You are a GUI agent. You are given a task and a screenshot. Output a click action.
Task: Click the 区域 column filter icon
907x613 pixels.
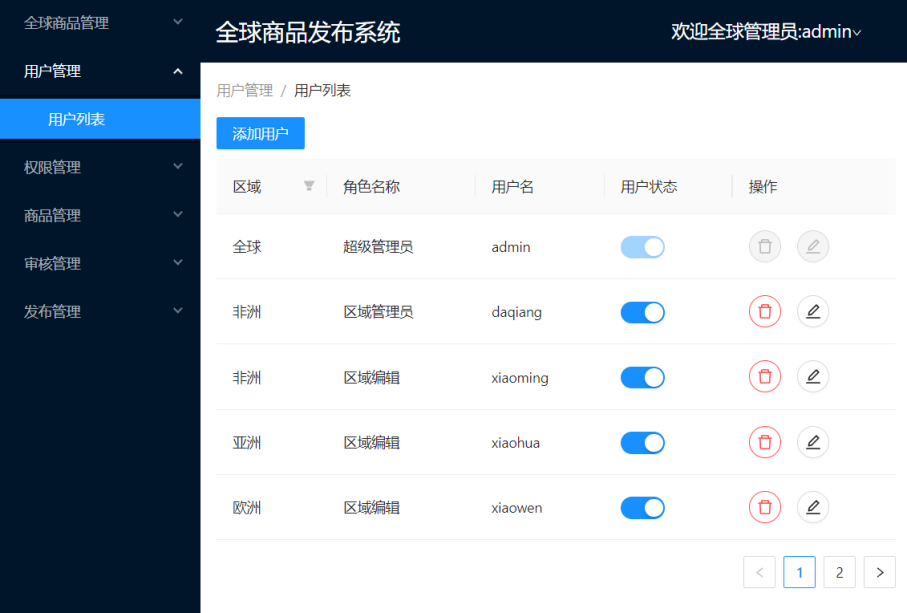click(309, 186)
